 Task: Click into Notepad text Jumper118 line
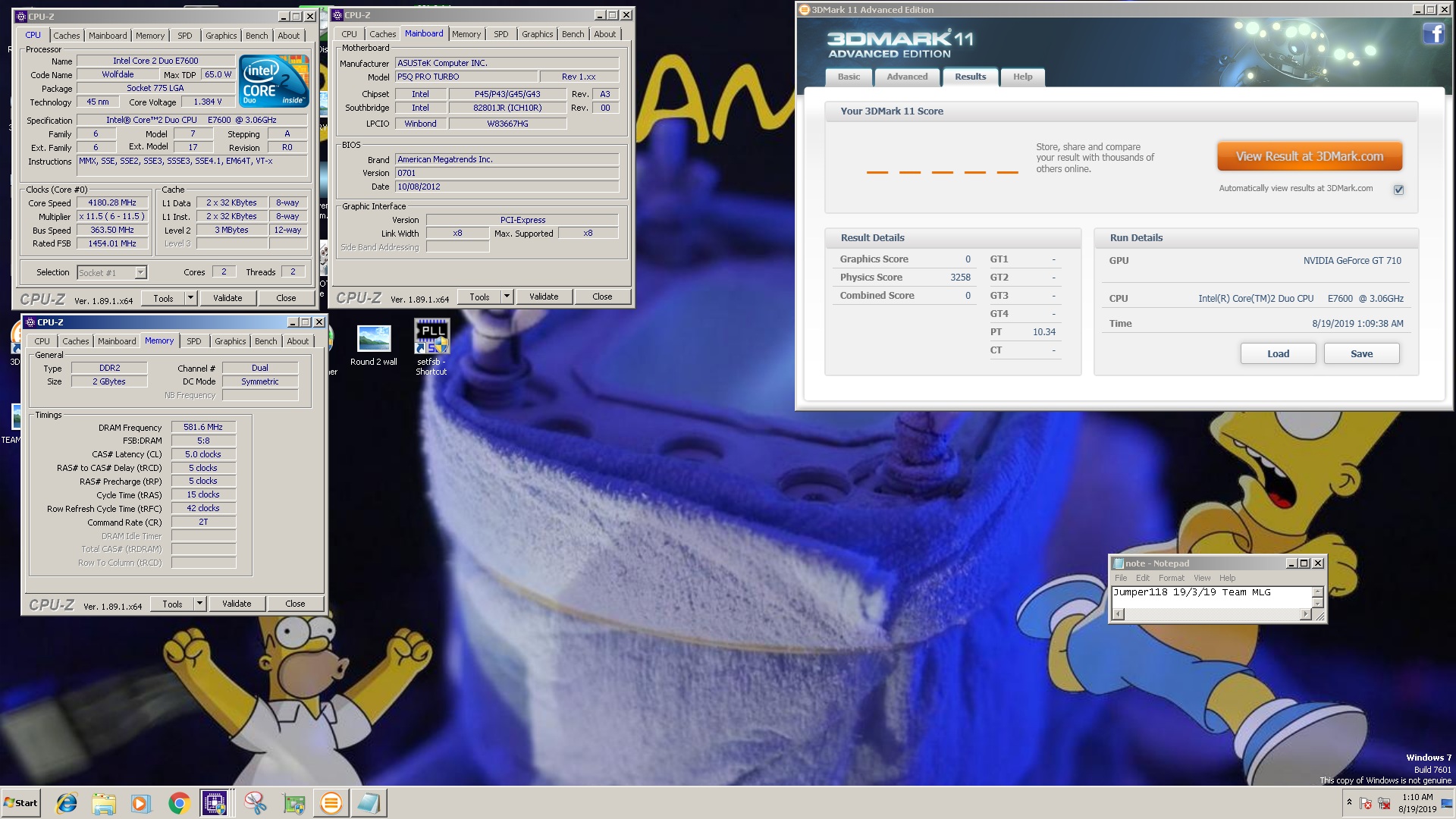click(1191, 592)
